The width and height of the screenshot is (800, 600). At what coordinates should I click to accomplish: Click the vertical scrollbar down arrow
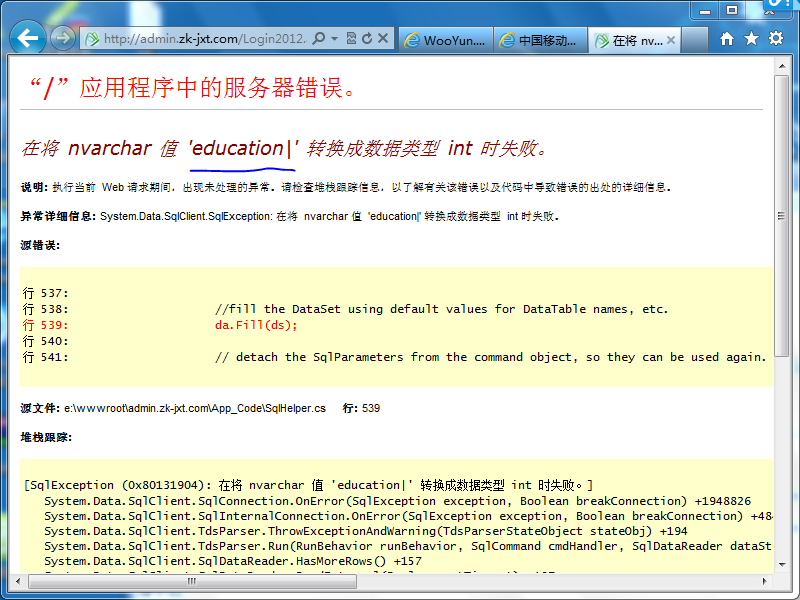pos(782,564)
